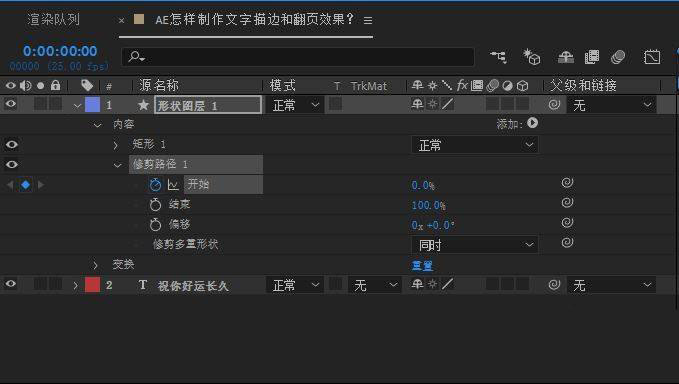Click the Start value 0.0%
The width and height of the screenshot is (679, 384).
(x=423, y=185)
